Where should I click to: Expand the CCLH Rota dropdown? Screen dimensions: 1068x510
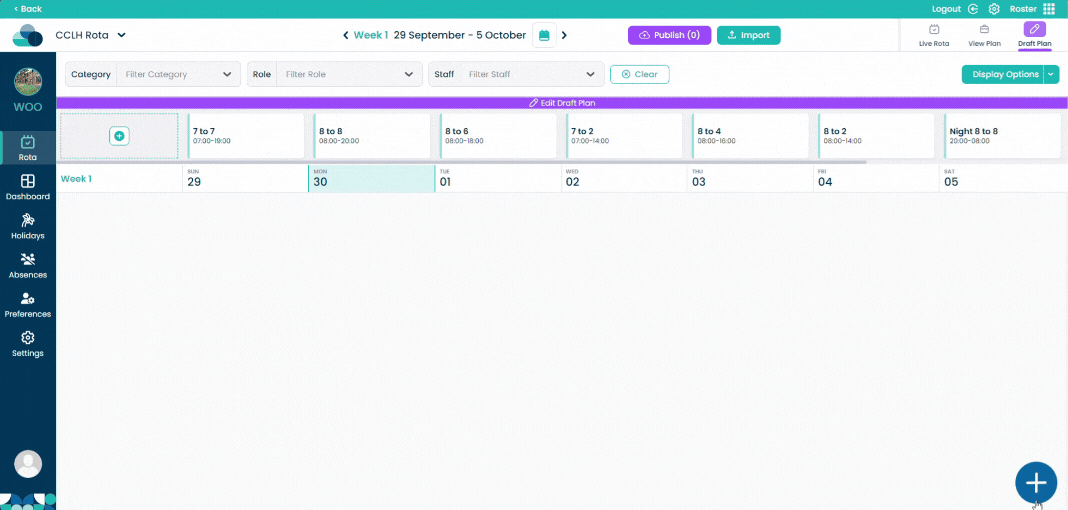coord(121,35)
